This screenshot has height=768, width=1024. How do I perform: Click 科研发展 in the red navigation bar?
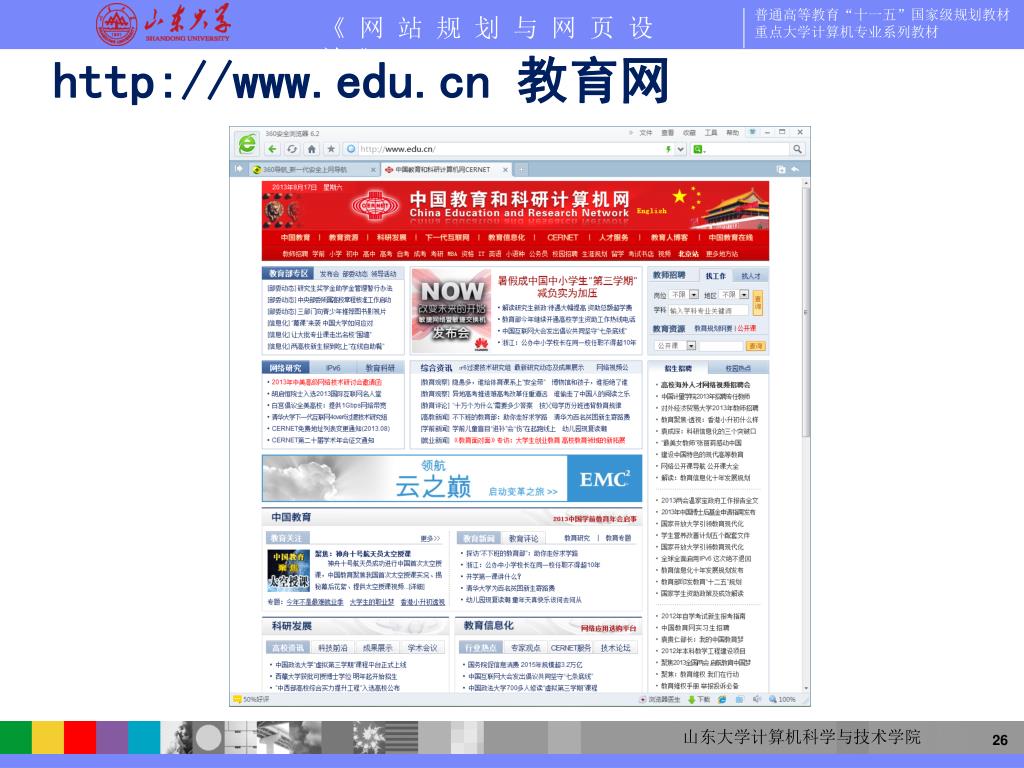(x=392, y=238)
